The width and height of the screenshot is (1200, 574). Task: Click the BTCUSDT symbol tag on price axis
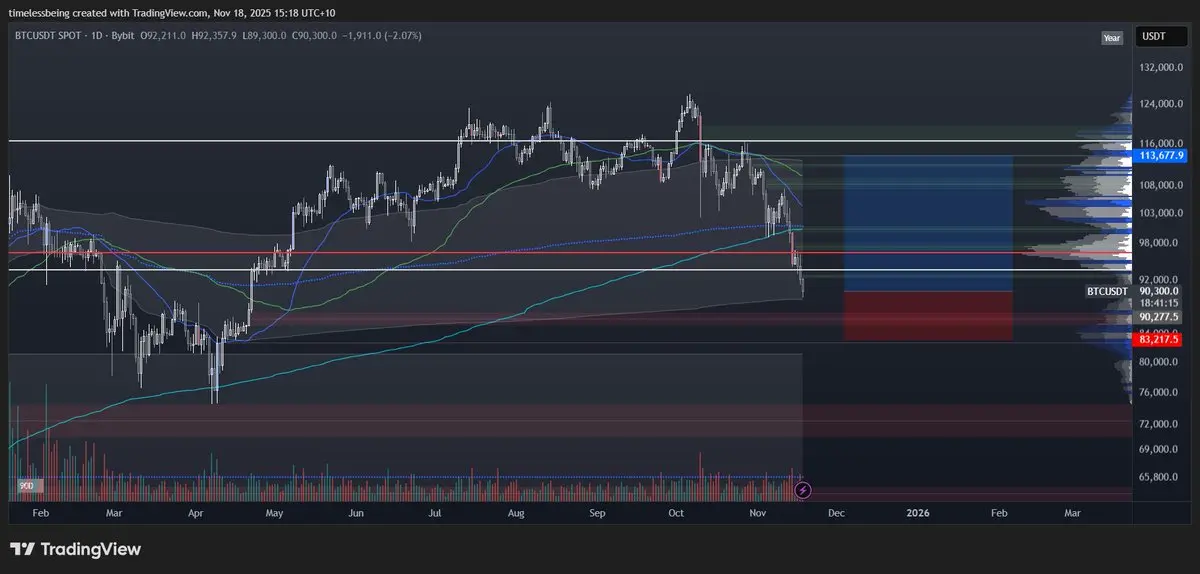tap(1108, 291)
